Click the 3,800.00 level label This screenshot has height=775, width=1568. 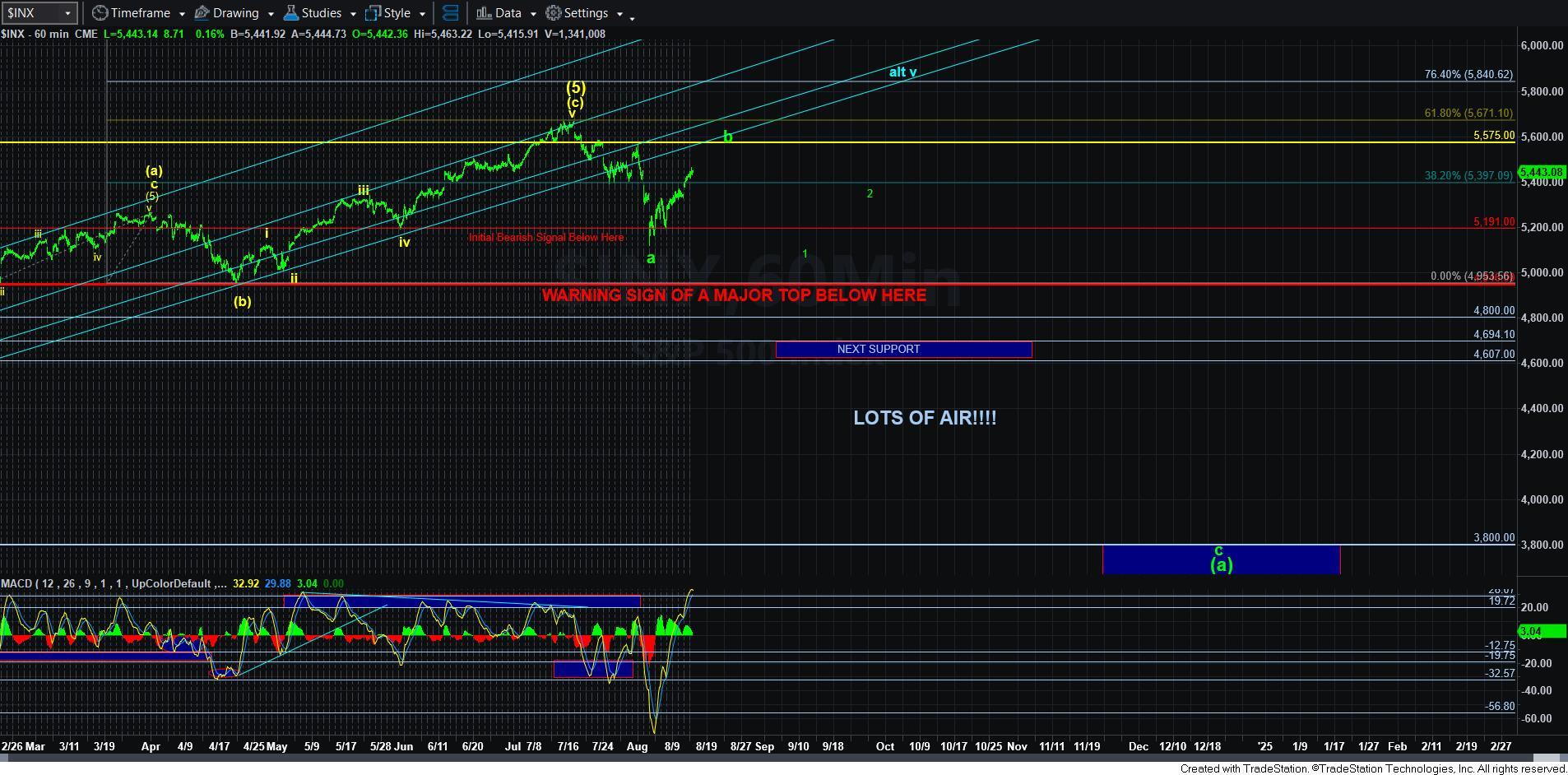click(x=1493, y=537)
